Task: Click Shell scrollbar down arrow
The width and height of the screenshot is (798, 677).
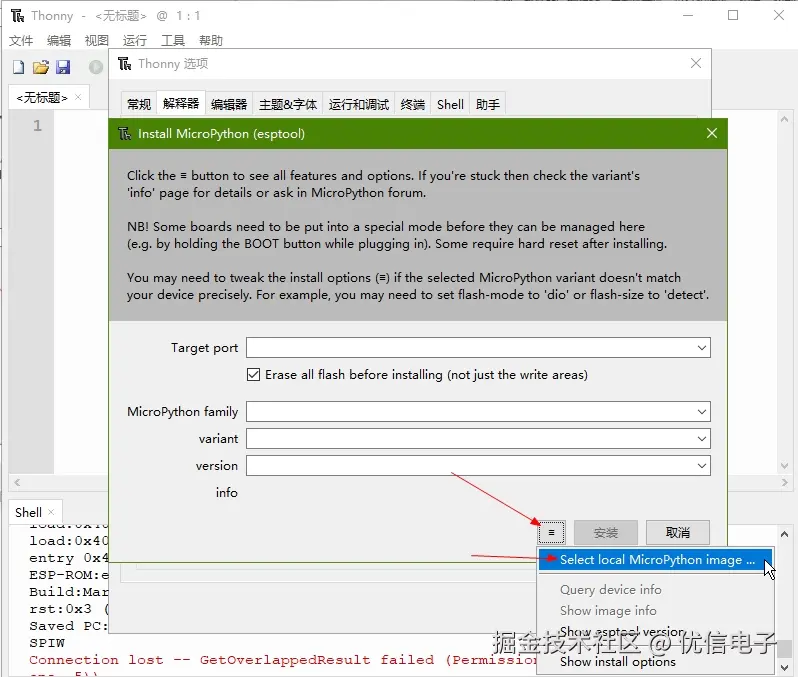Action: [784, 667]
